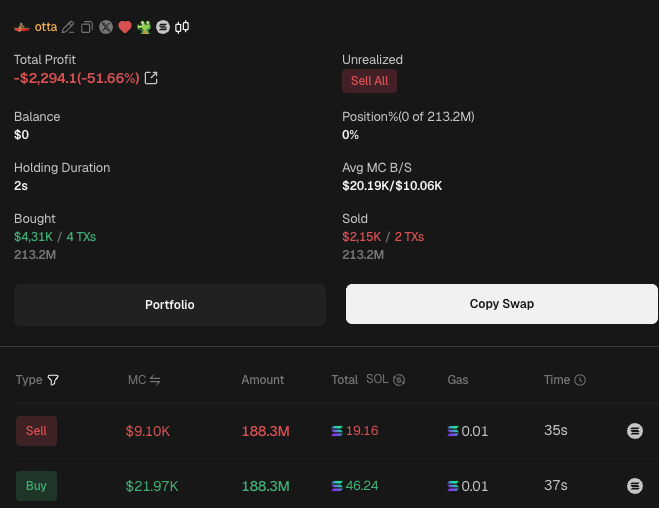Click the Sell All button
659x508 pixels.
(369, 81)
